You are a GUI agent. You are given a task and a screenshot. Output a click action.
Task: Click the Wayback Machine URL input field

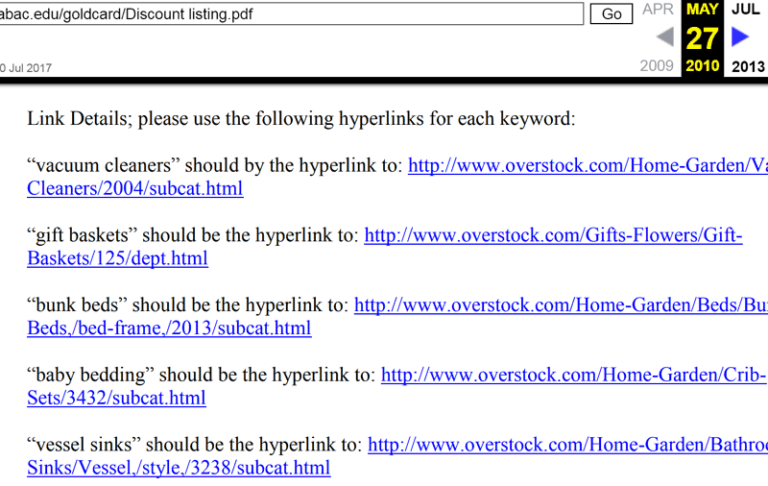click(x=291, y=14)
